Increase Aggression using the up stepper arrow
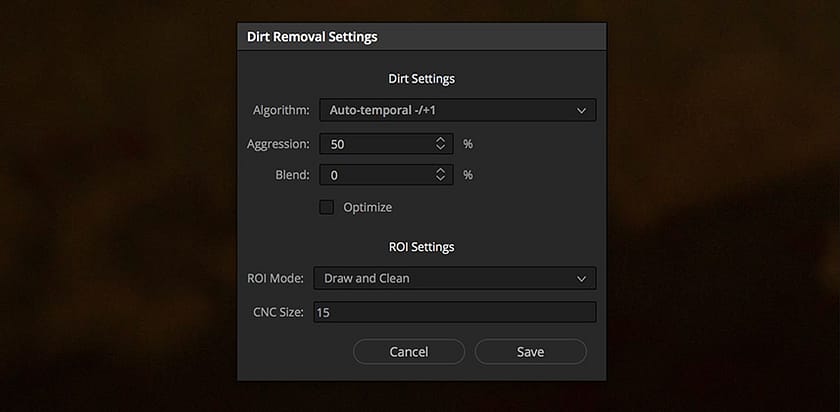This screenshot has width=840, height=412. 440,140
